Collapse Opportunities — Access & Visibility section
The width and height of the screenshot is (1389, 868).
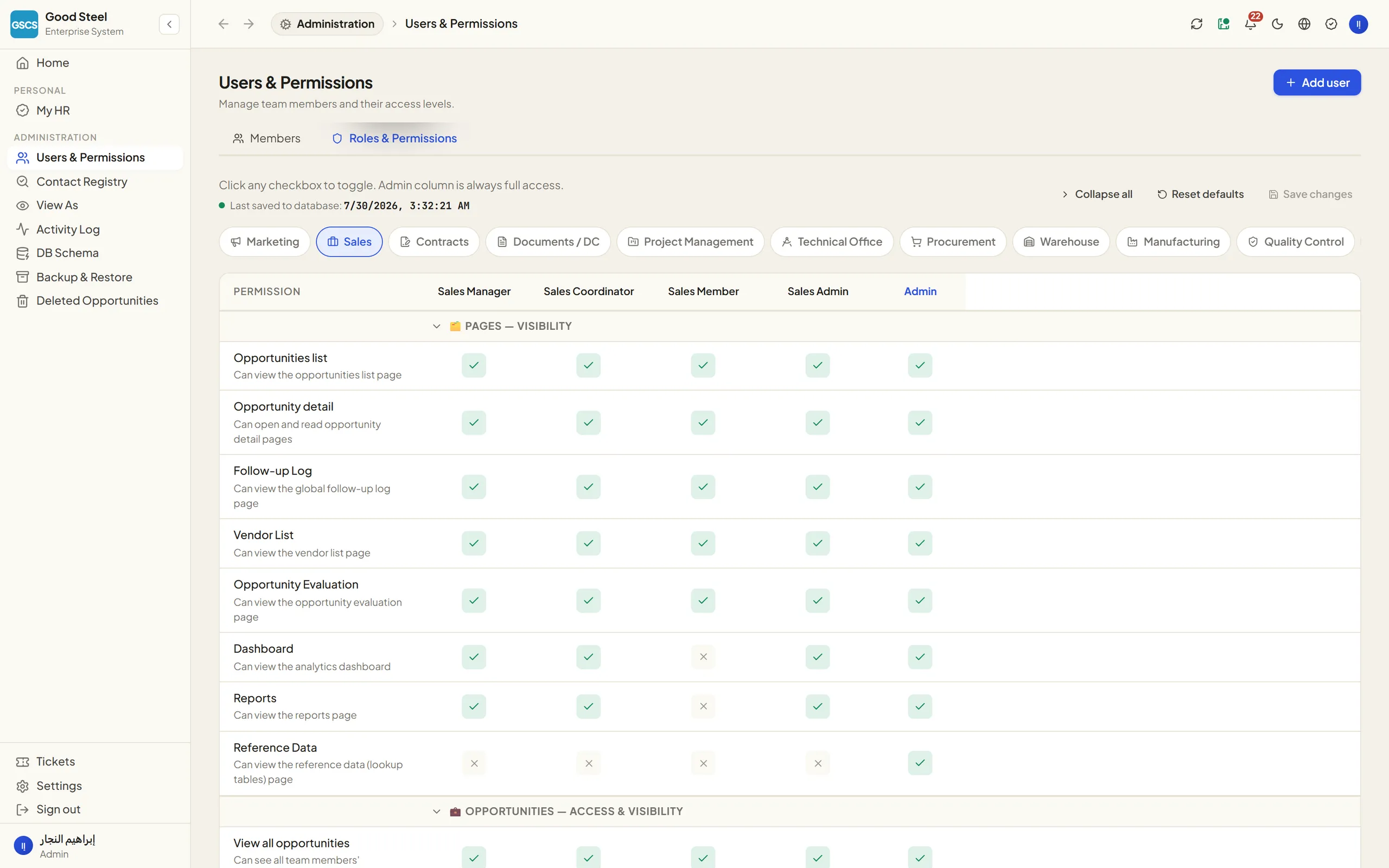436,812
